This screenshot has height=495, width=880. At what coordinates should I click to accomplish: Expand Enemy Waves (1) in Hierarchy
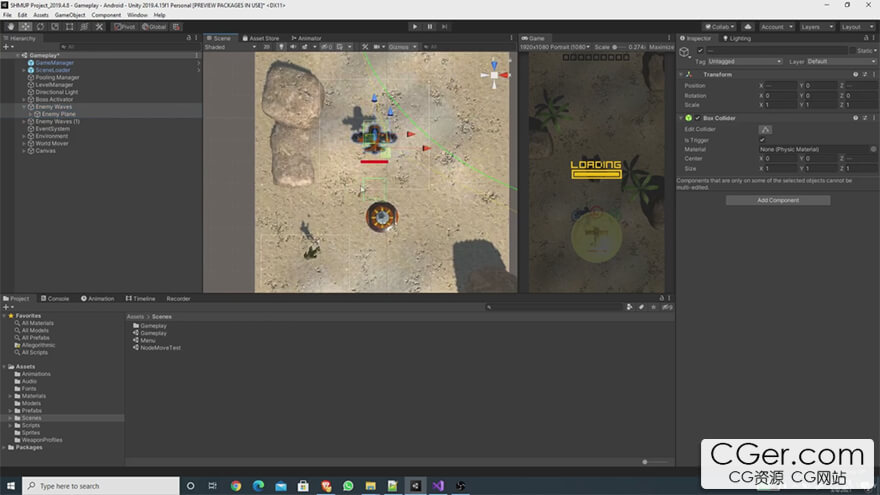[24, 121]
